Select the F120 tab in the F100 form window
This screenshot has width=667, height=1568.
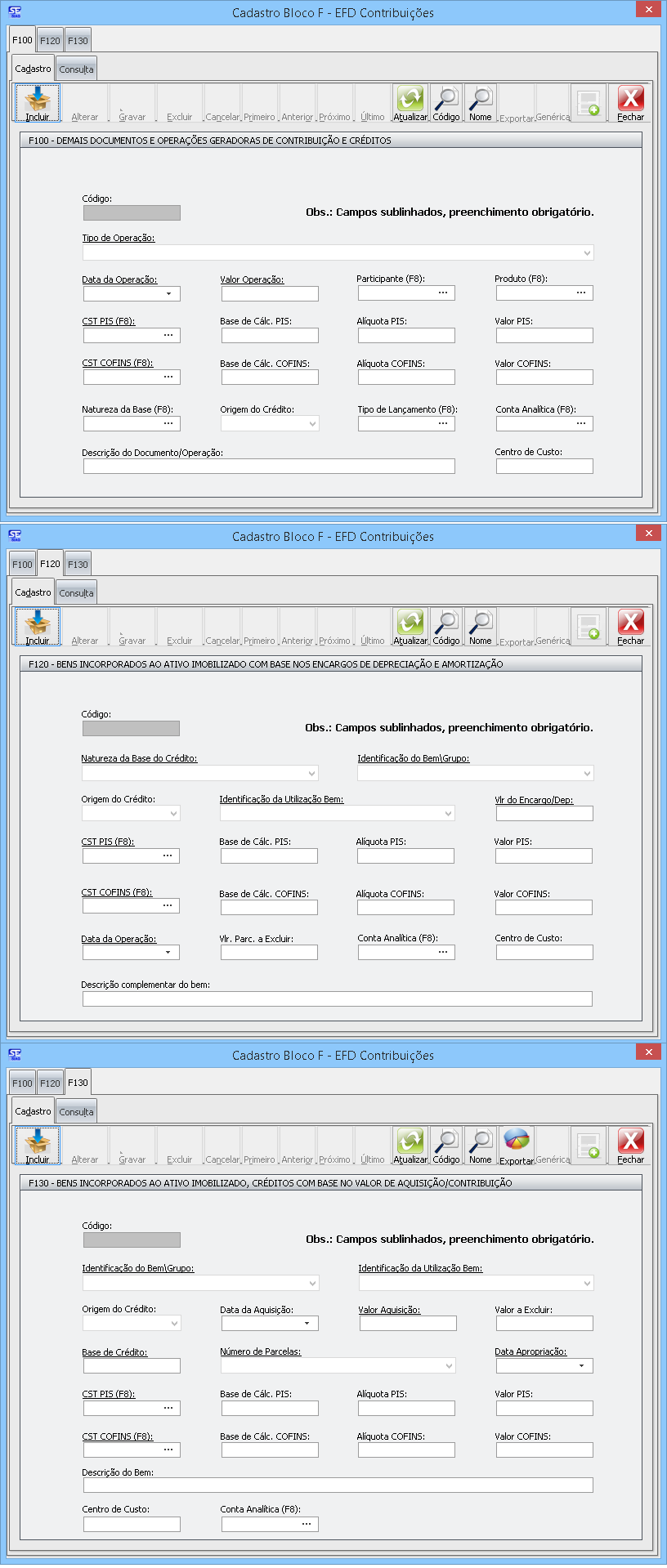[50, 41]
